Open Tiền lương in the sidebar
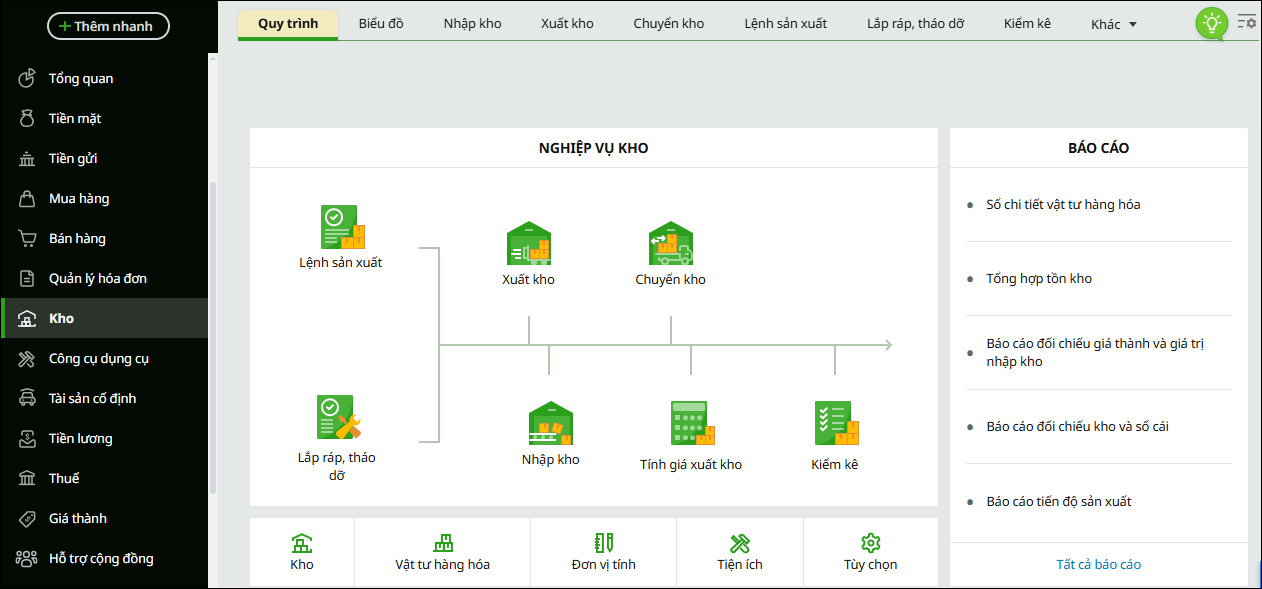Screen dimensions: 1262x589 coord(80,438)
